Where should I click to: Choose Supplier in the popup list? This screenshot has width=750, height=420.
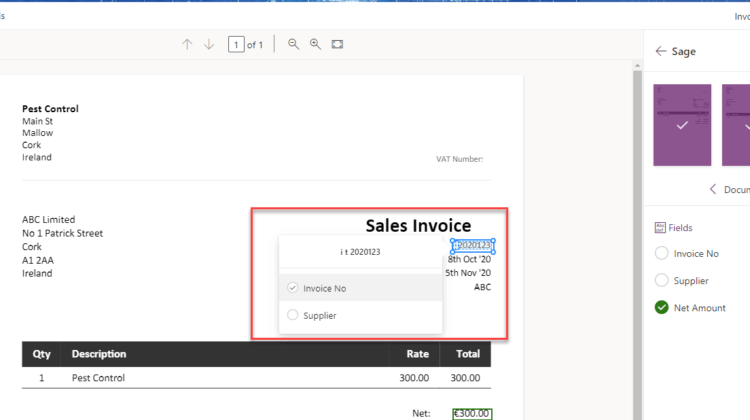(x=319, y=315)
